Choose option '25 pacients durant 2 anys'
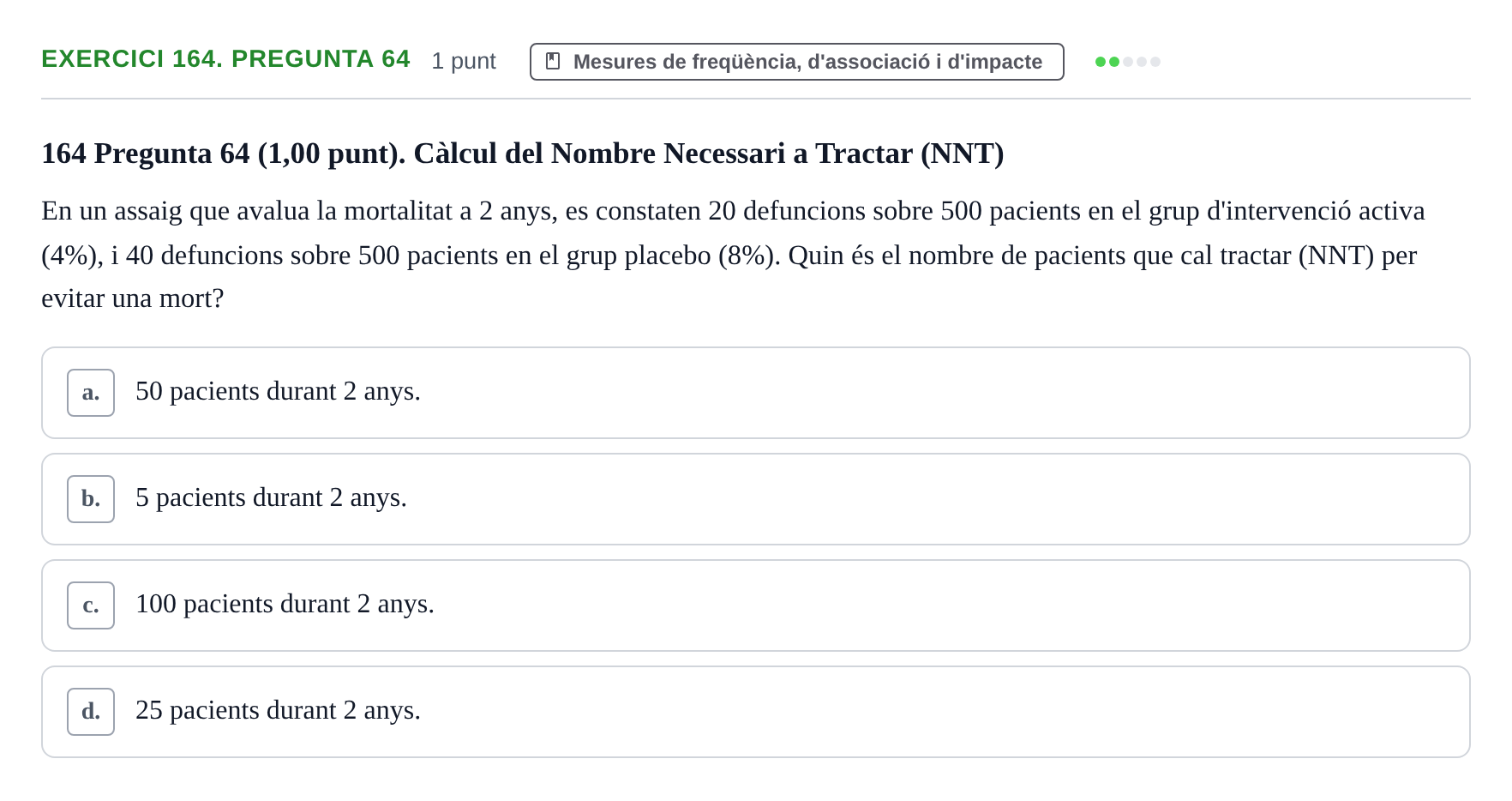The height and width of the screenshot is (801, 1512). [x=756, y=712]
